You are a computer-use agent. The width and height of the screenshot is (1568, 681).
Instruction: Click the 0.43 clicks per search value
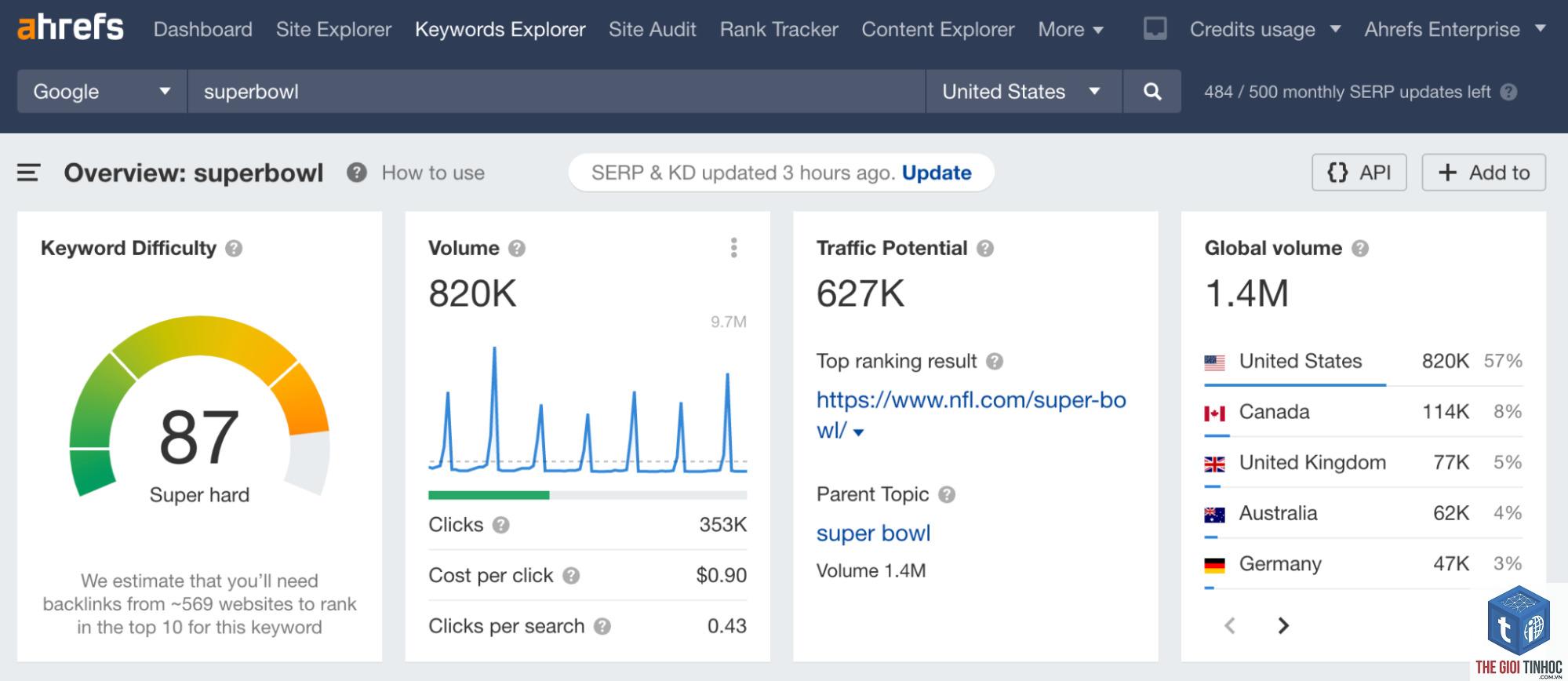point(727,626)
